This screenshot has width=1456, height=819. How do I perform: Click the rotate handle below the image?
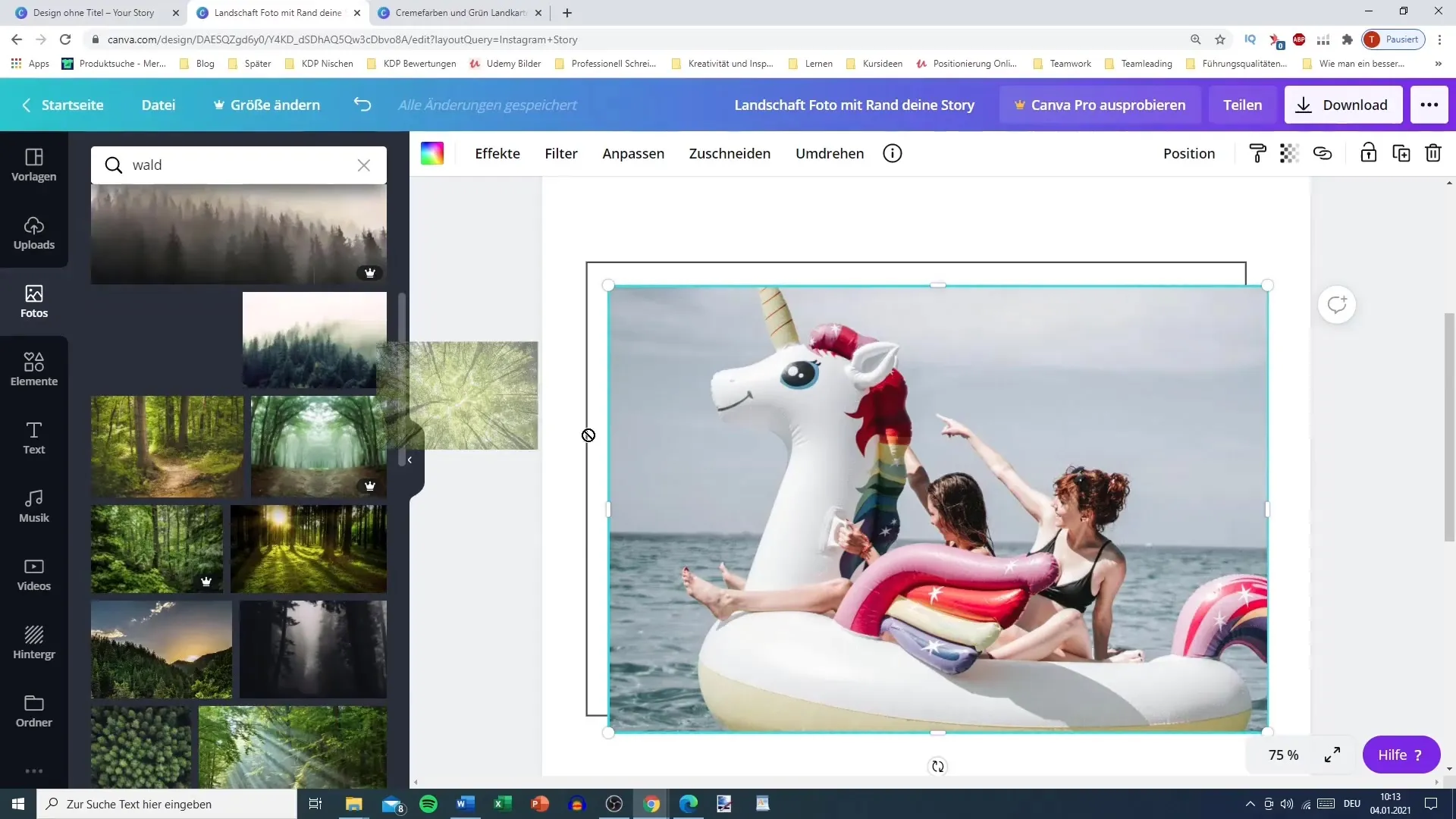click(938, 767)
